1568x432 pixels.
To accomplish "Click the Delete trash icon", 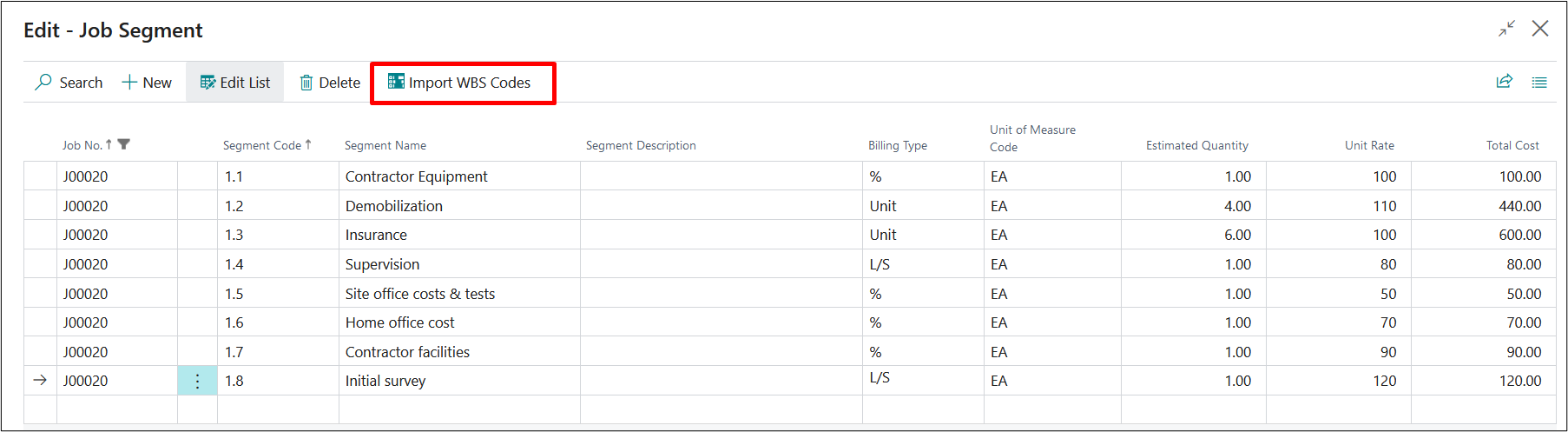I will pyautogui.click(x=306, y=83).
